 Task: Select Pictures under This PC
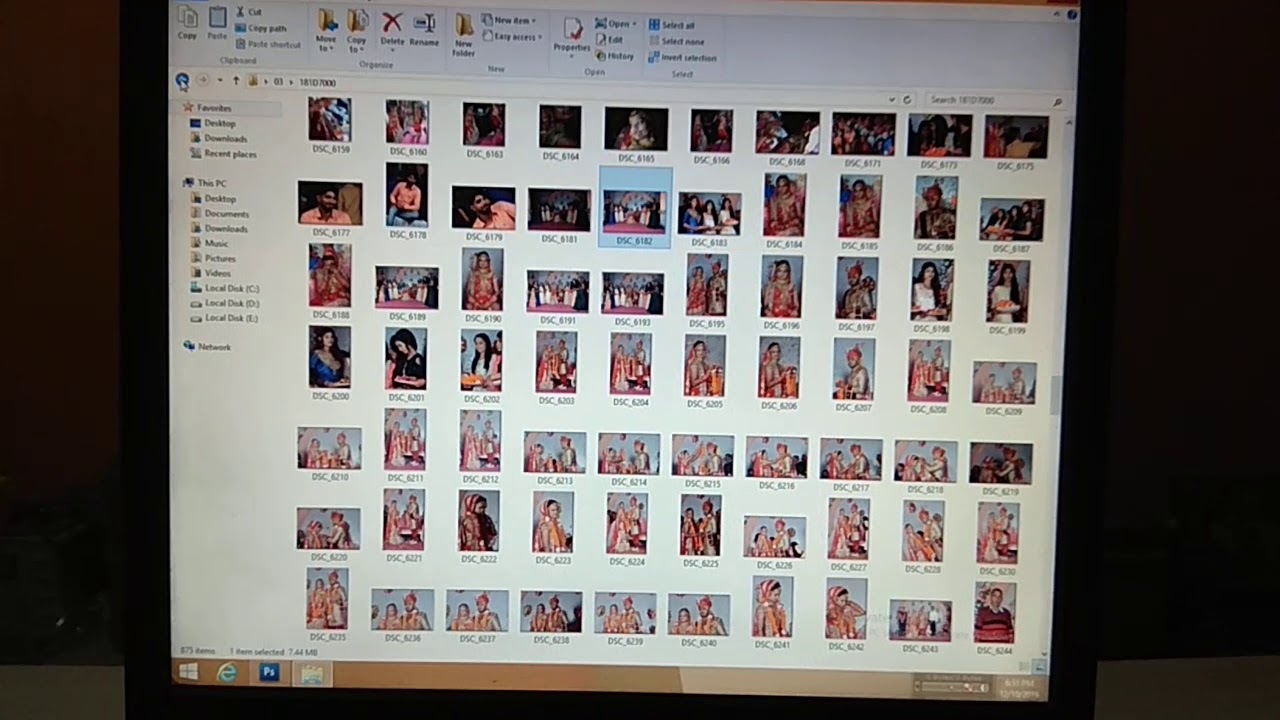213,258
